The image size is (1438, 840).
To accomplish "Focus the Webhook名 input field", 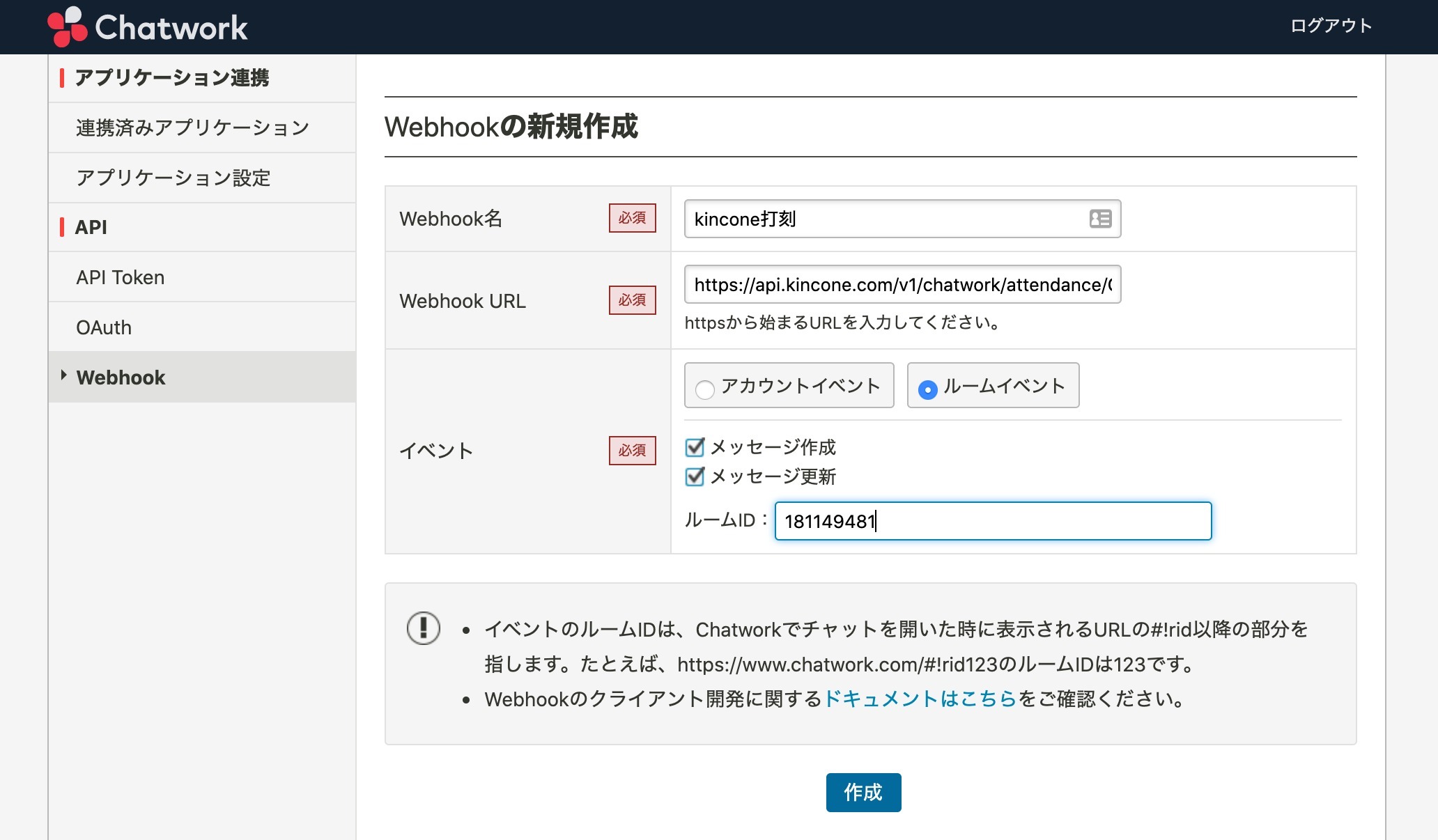I will click(902, 219).
